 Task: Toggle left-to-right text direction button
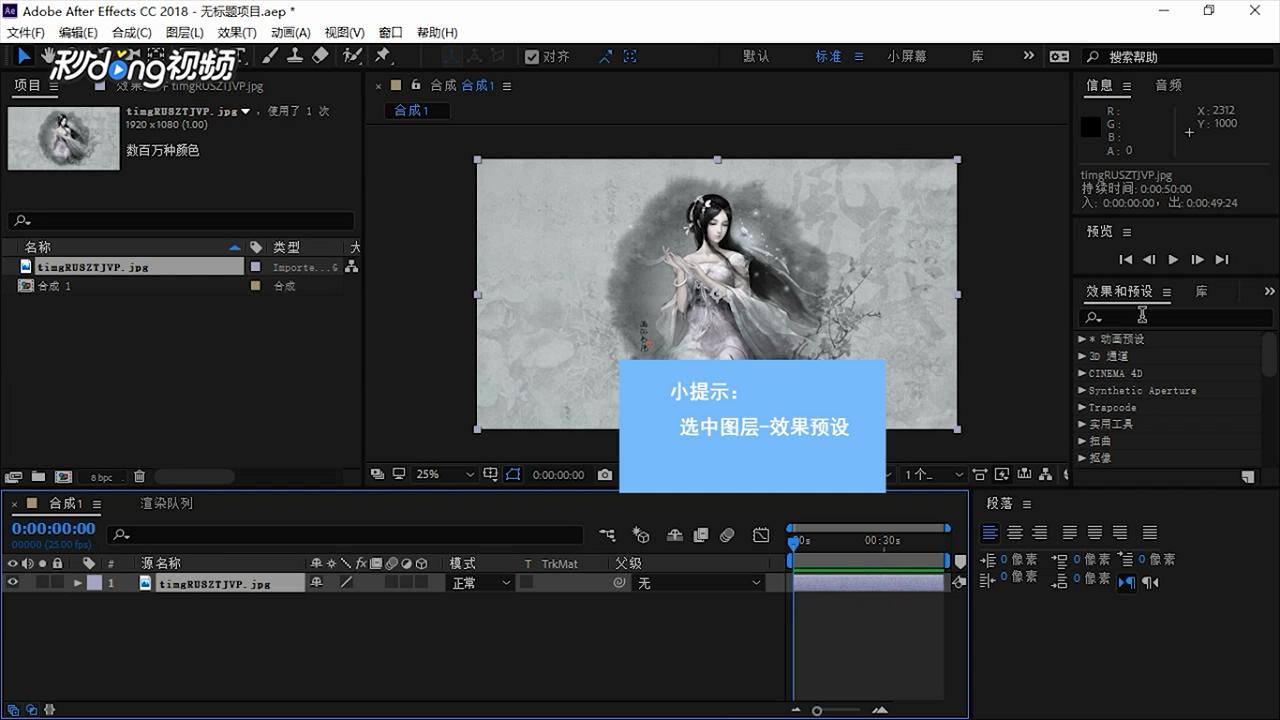click(1127, 582)
